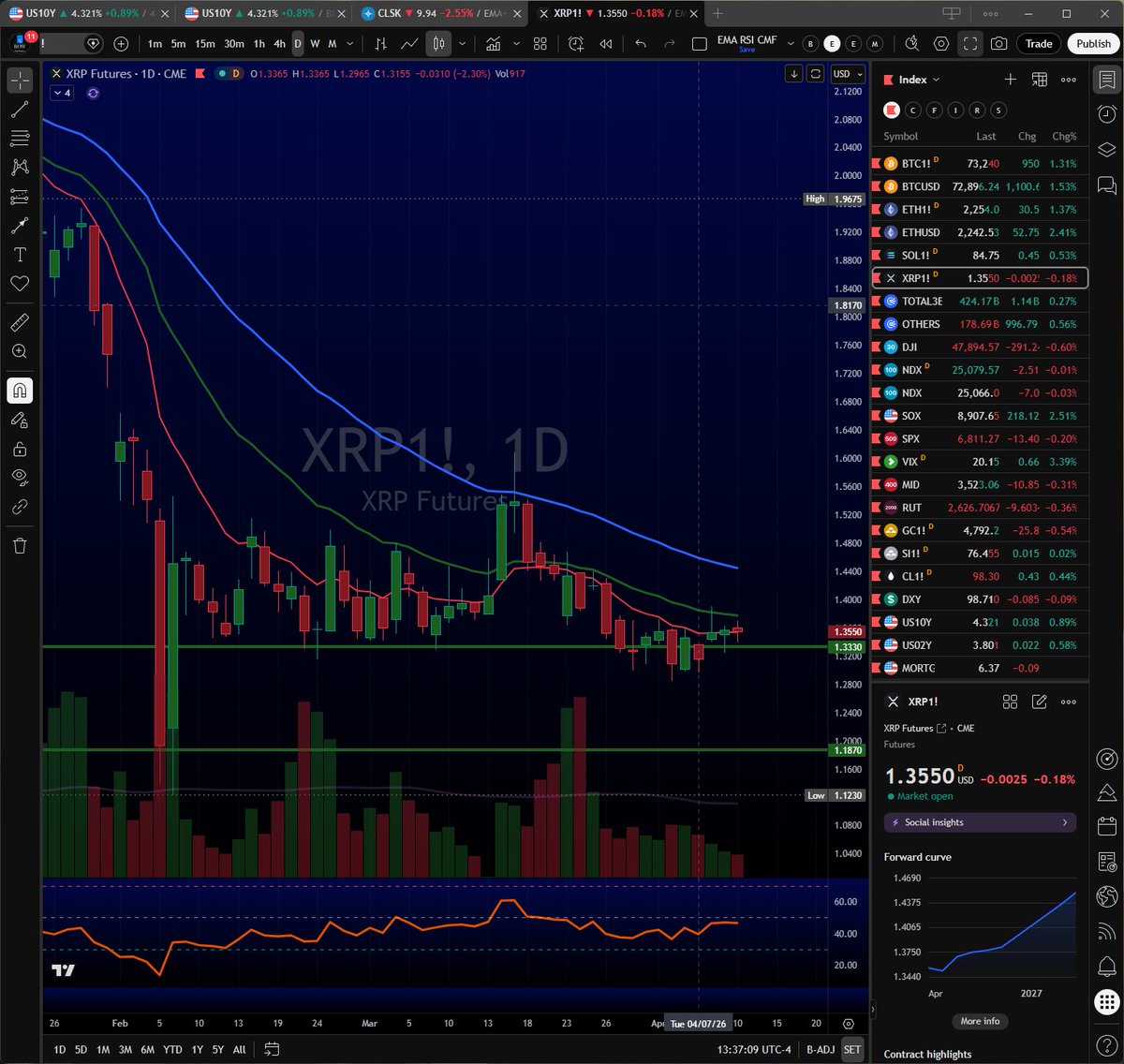Select the ruler measure tool
The image size is (1124, 1064).
click(20, 322)
